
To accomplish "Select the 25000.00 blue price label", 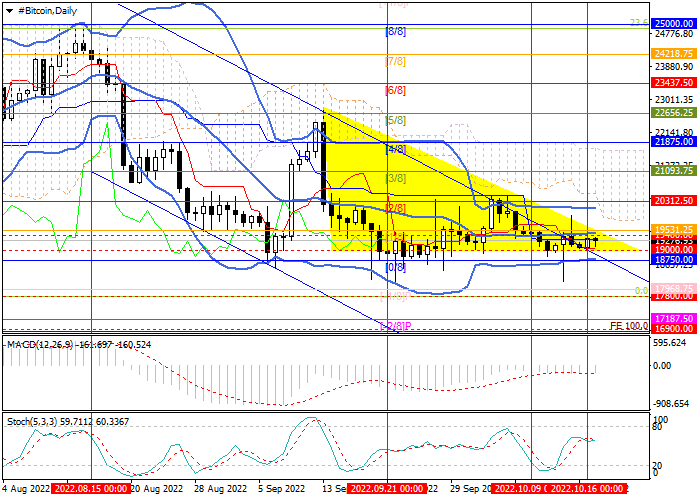I will (674, 24).
